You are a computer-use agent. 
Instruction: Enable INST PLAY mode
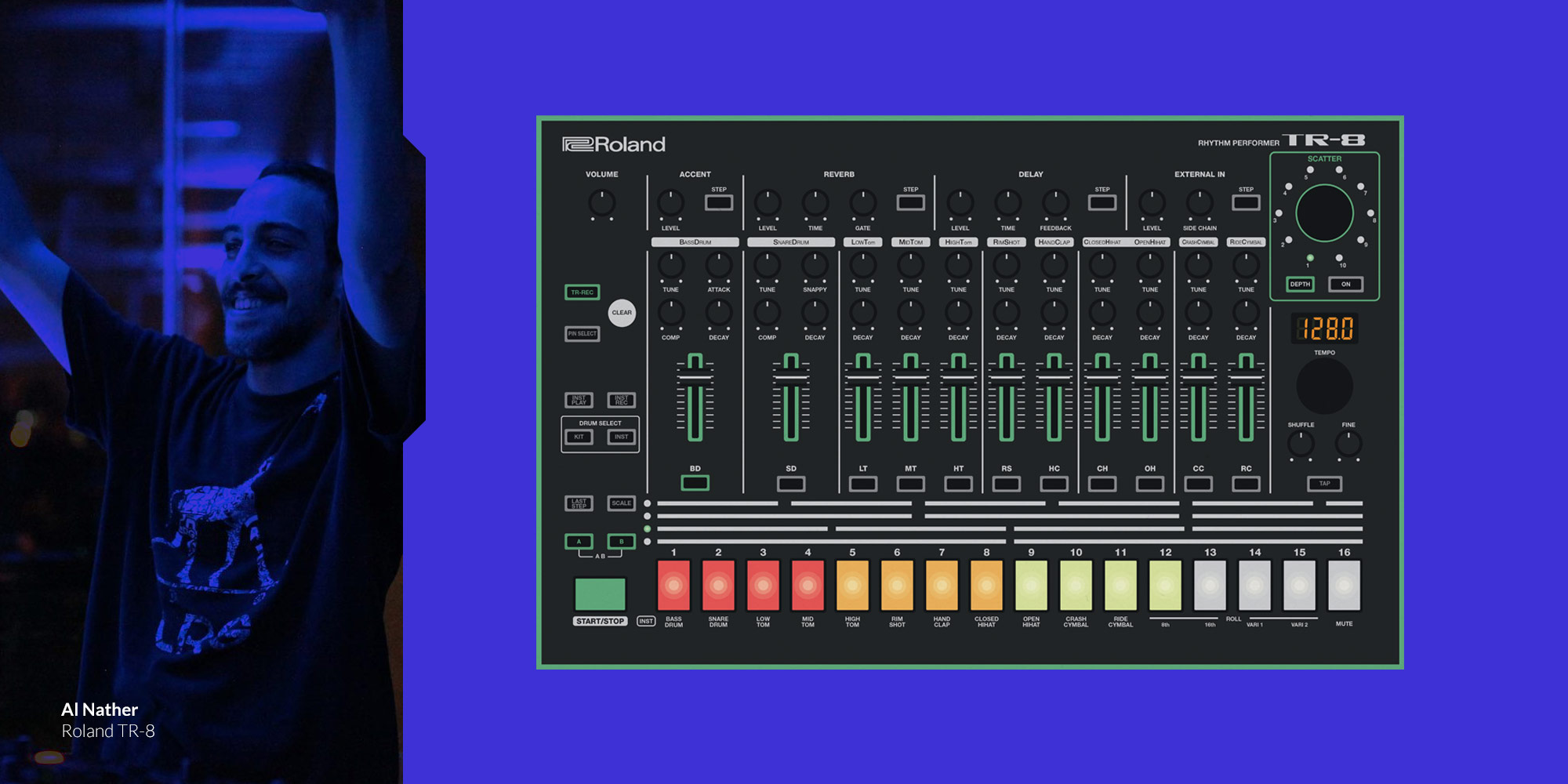click(x=579, y=400)
